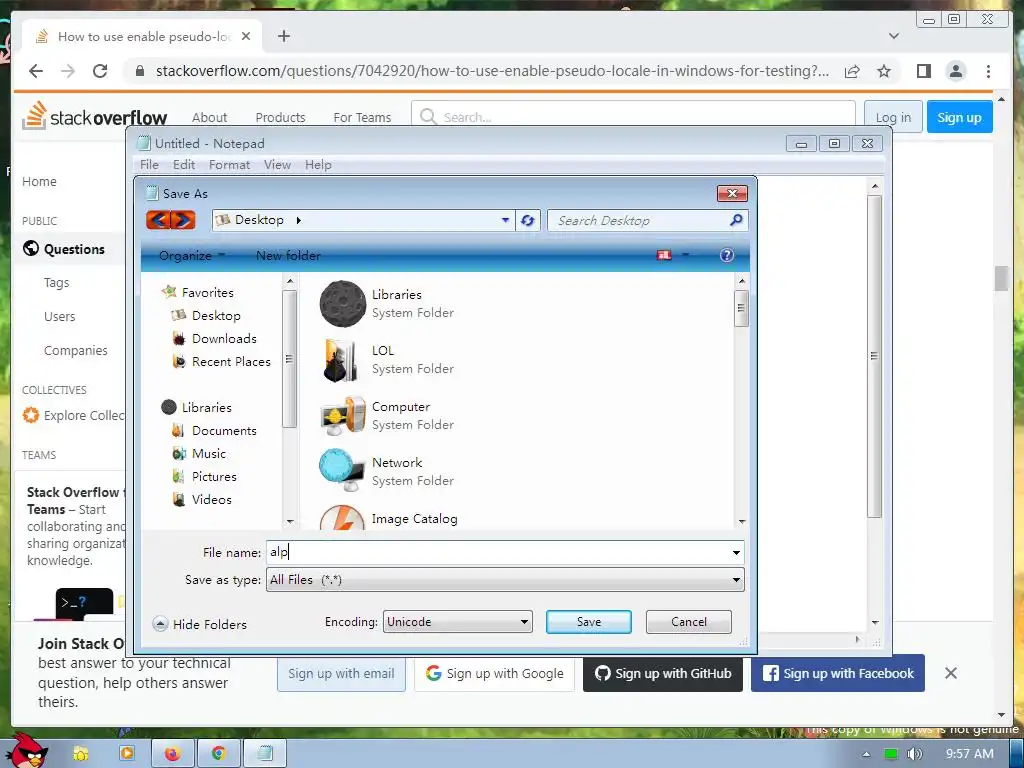
Task: Open the Encoding dropdown showing Unicode
Action: tap(457, 622)
